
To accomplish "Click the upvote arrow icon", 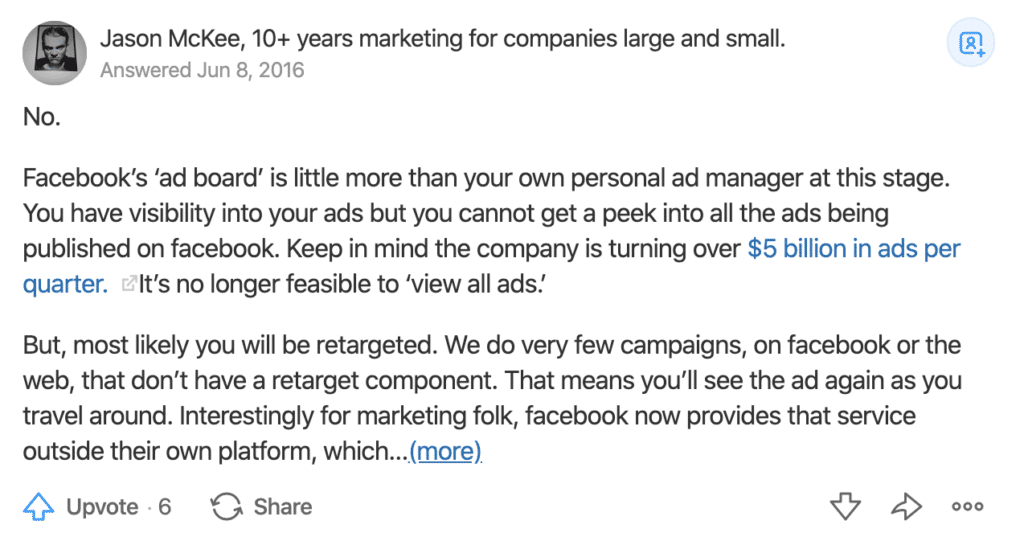I will (x=39, y=506).
